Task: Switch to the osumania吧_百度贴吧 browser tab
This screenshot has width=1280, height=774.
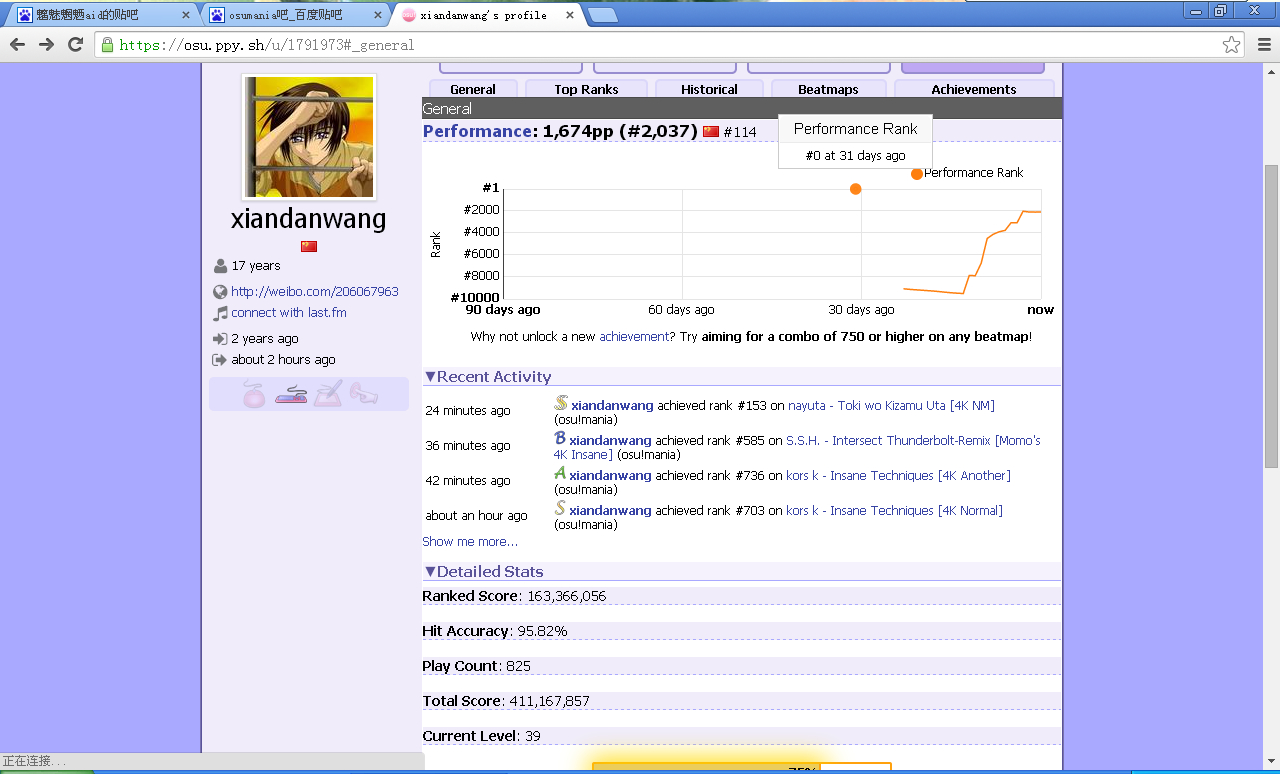Action: 290,15
